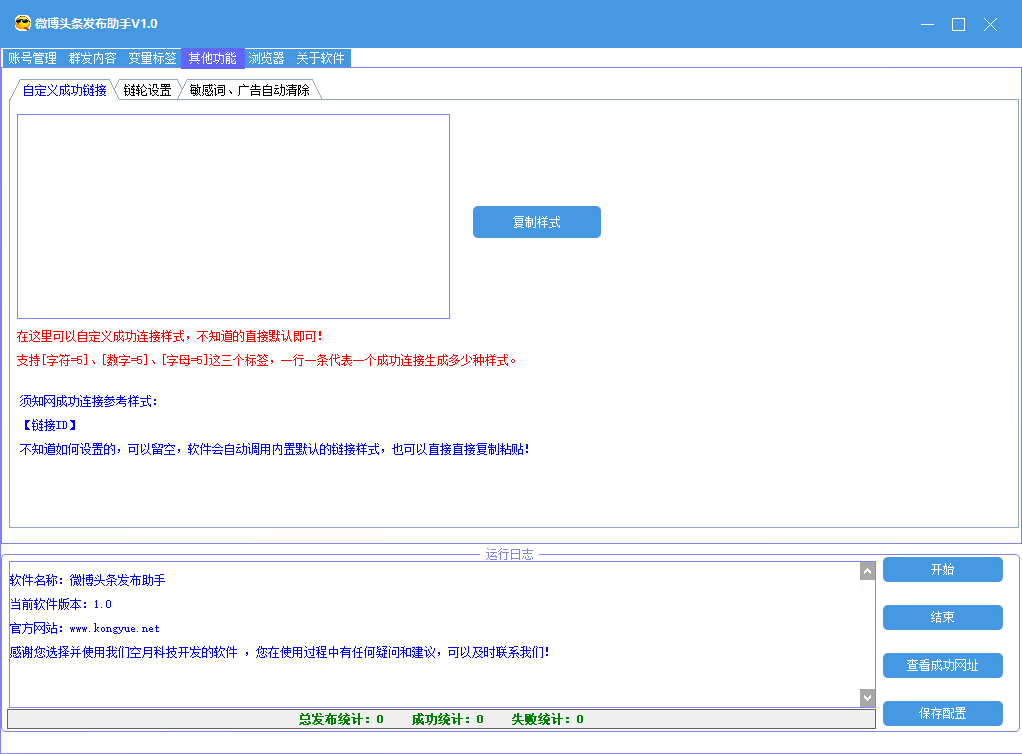Click the 结束 button
Viewport: 1022px width, 754px height.
(942, 617)
